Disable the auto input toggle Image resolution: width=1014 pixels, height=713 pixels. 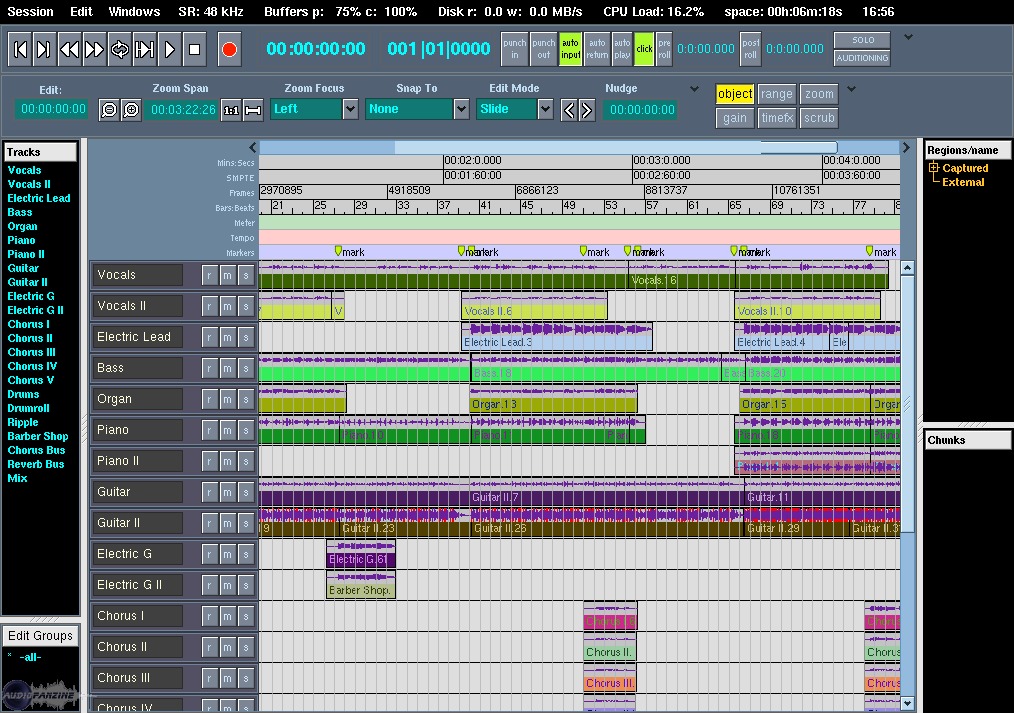pyautogui.click(x=570, y=49)
